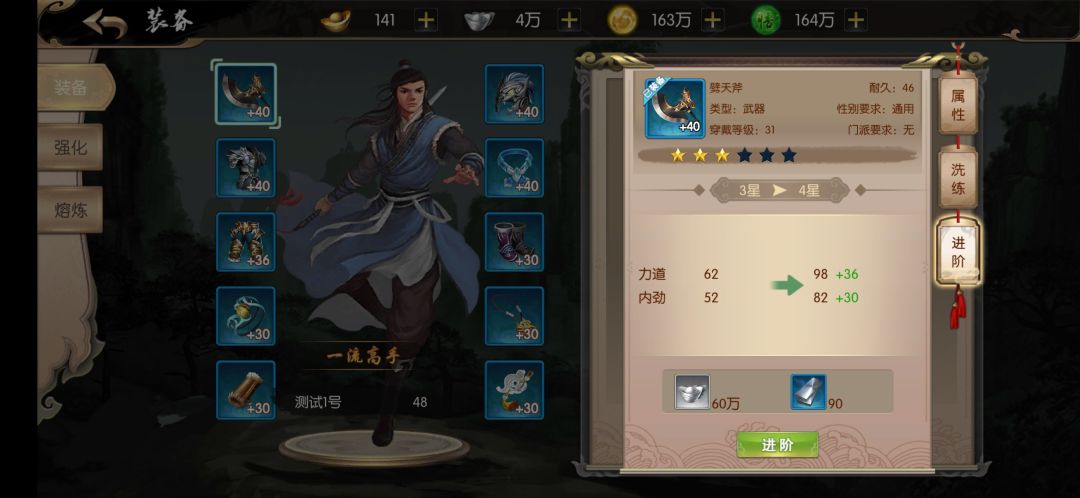This screenshot has width=1080, height=498.
Task: Open the 强化 side tab
Action: click(70, 147)
